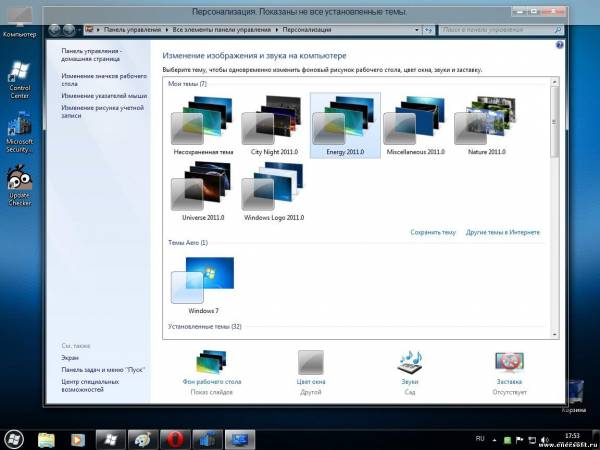This screenshot has height=450, width=600.
Task: Select the Energy 2011.0 theme
Action: [345, 125]
